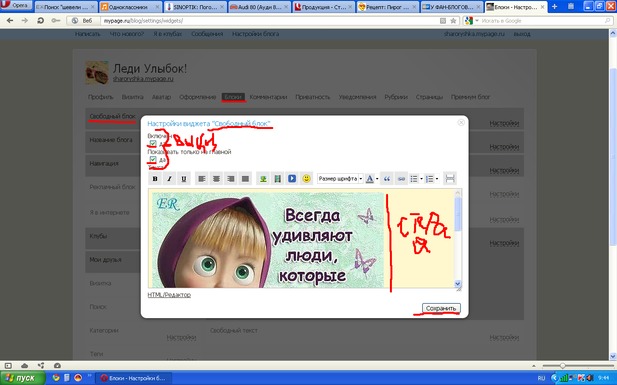Image resolution: width=617 pixels, height=385 pixels.
Task: Align text right in editor toolbar
Action: click(231, 179)
